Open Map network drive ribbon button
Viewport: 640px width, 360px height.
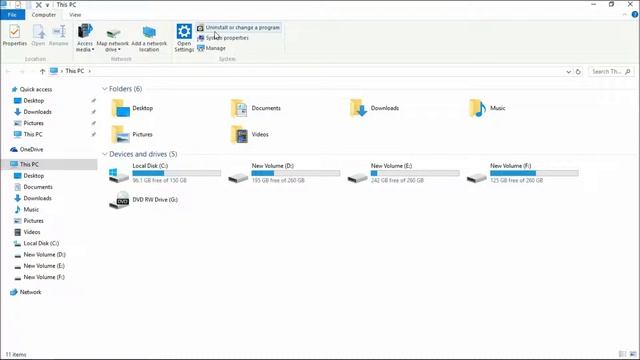113,39
